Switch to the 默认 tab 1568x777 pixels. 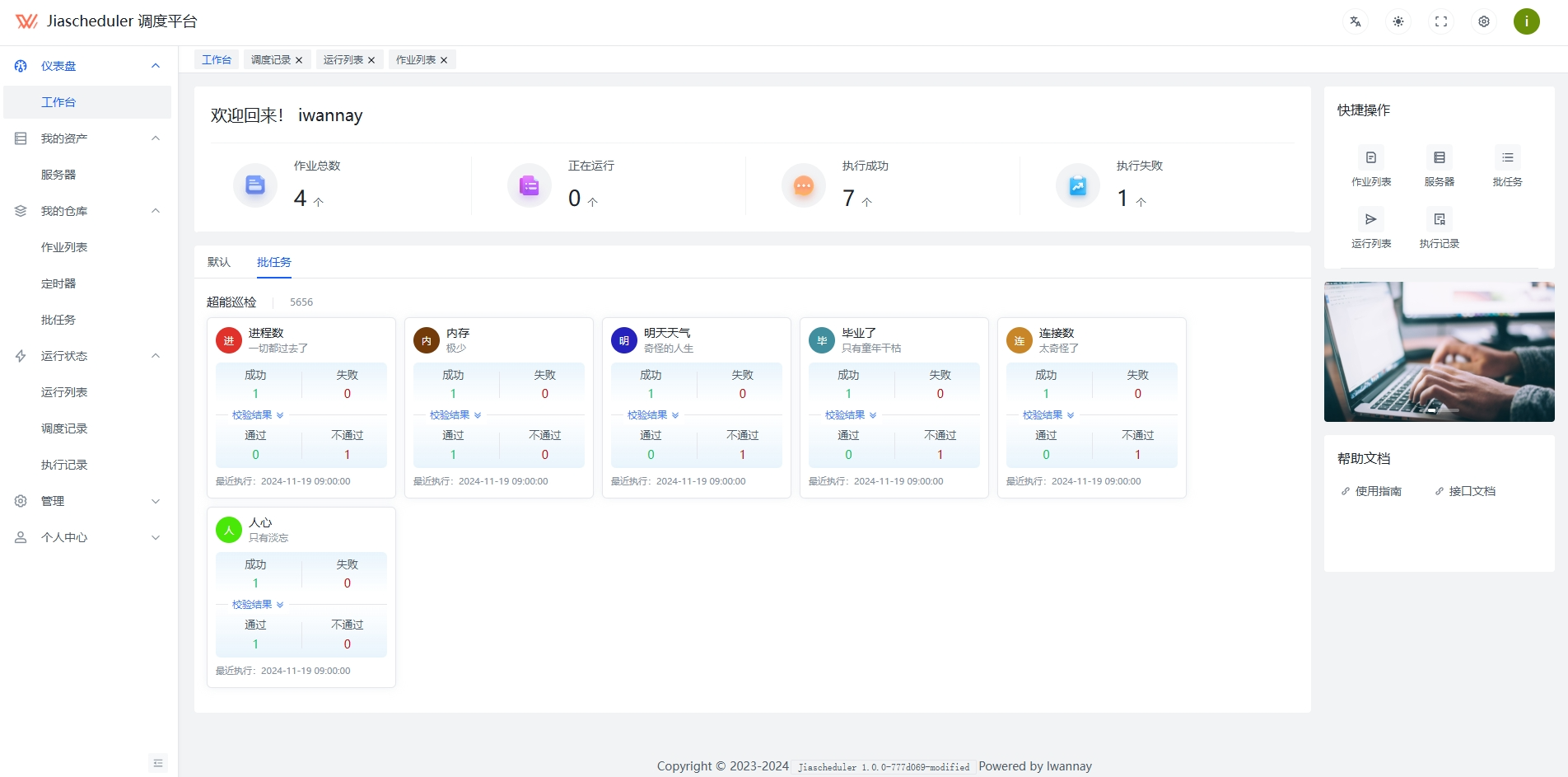coord(218,262)
